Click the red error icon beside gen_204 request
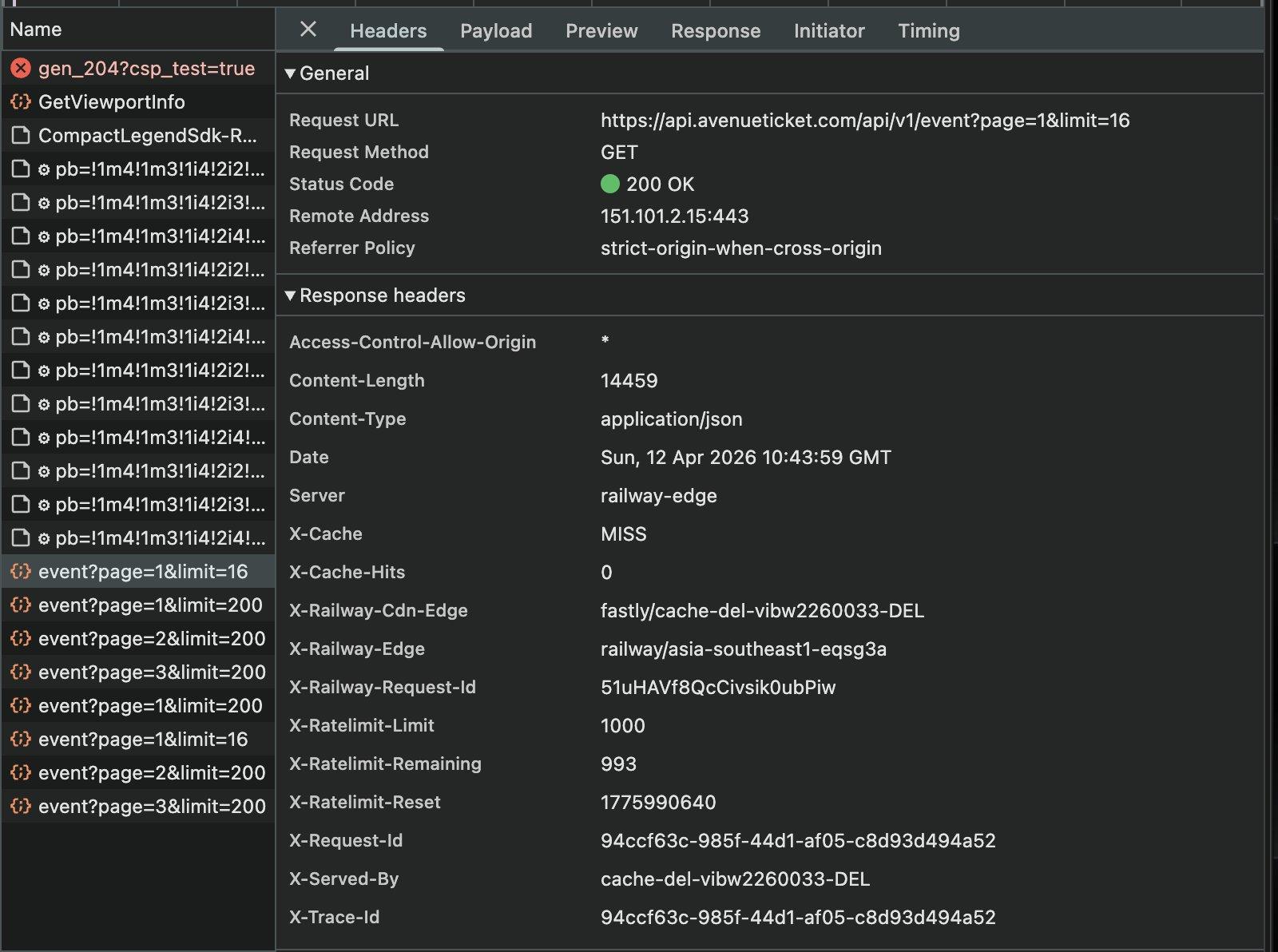This screenshot has width=1278, height=952. pos(21,69)
